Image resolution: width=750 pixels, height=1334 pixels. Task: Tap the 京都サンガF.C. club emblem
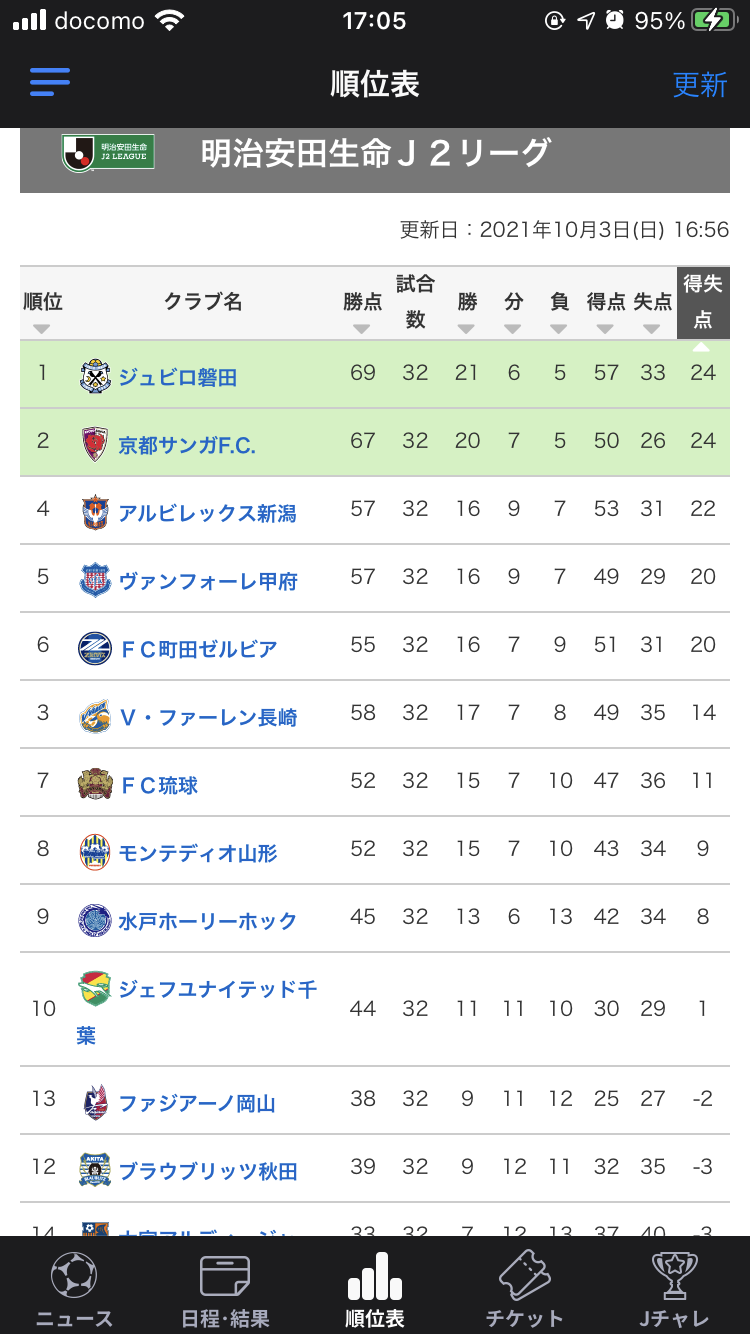pos(95,444)
